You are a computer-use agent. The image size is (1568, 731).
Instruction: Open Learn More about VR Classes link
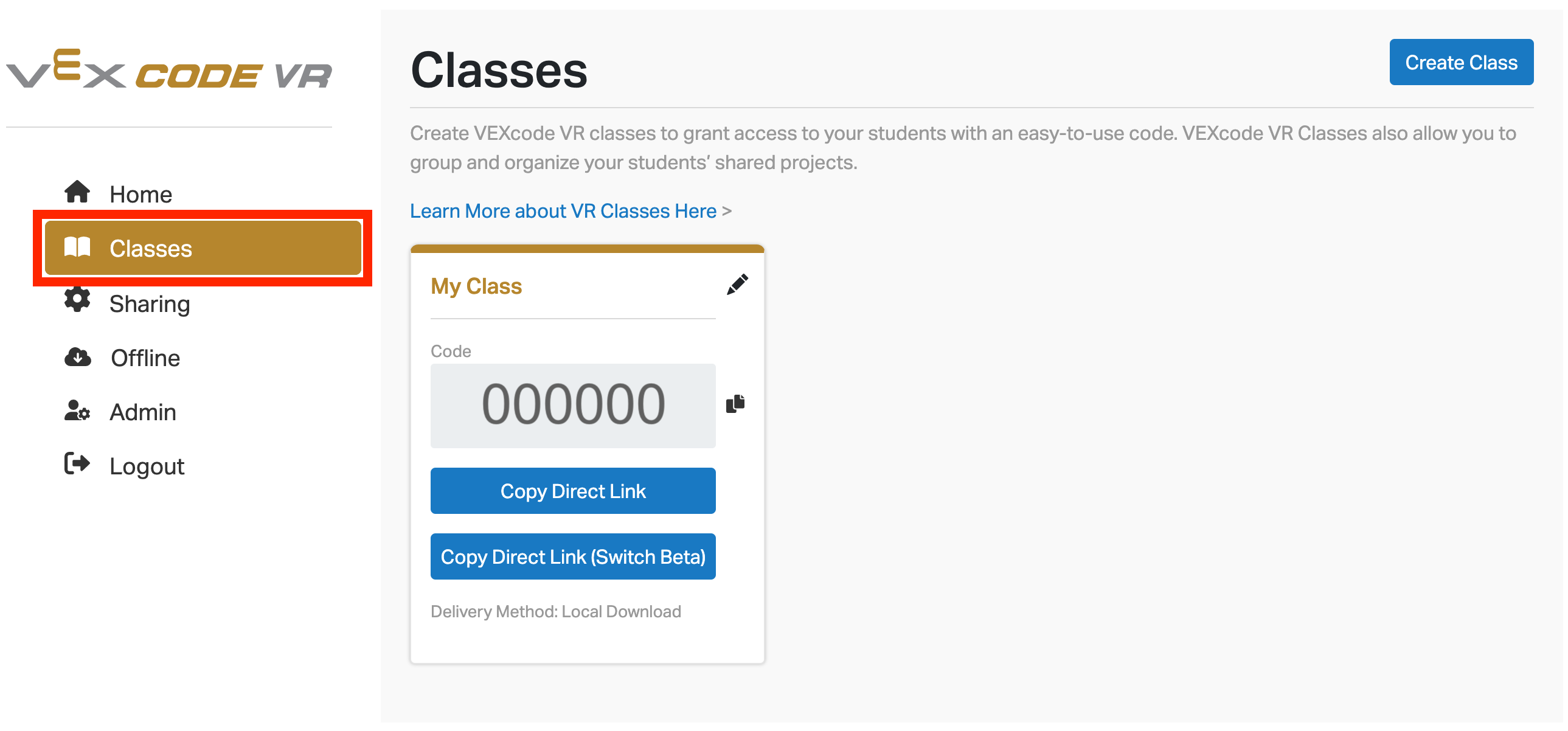(x=563, y=211)
